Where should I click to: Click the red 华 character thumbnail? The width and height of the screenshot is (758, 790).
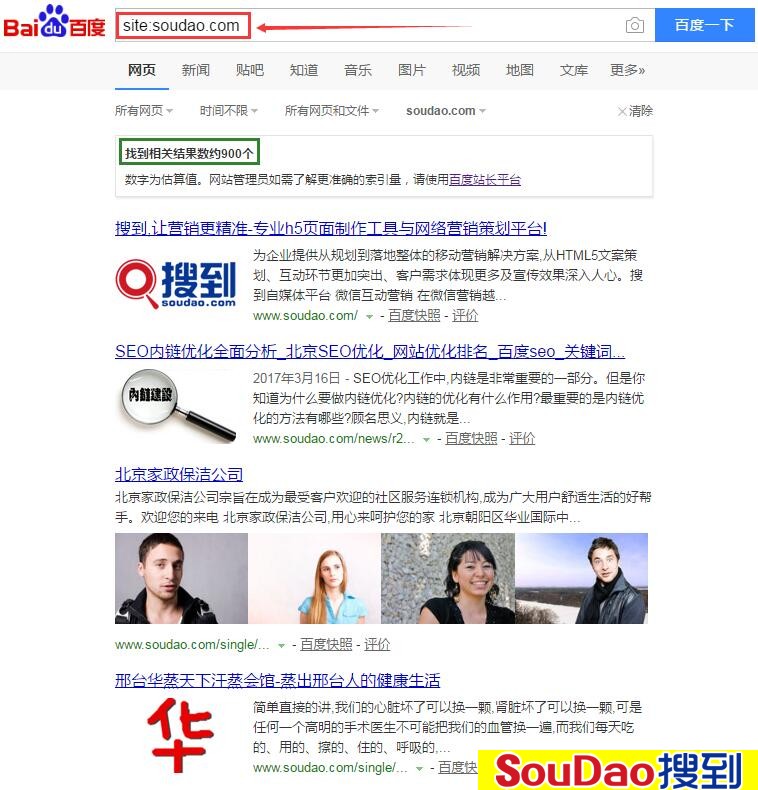(180, 735)
